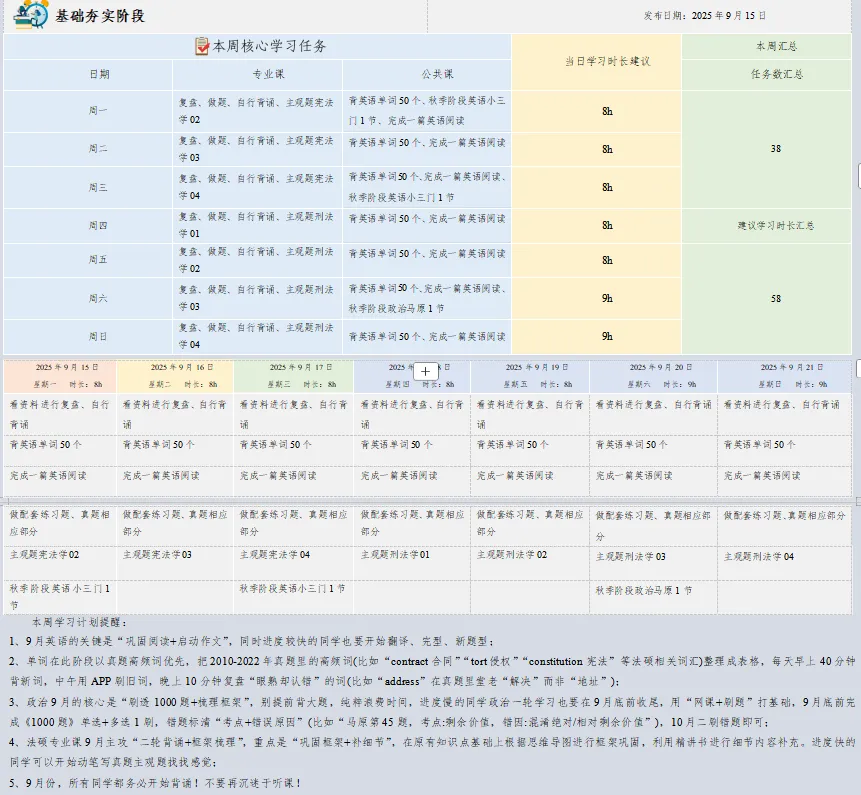Screen dimensions: 861x795
Task: Click the study desk logo icon
Action: click(30, 15)
